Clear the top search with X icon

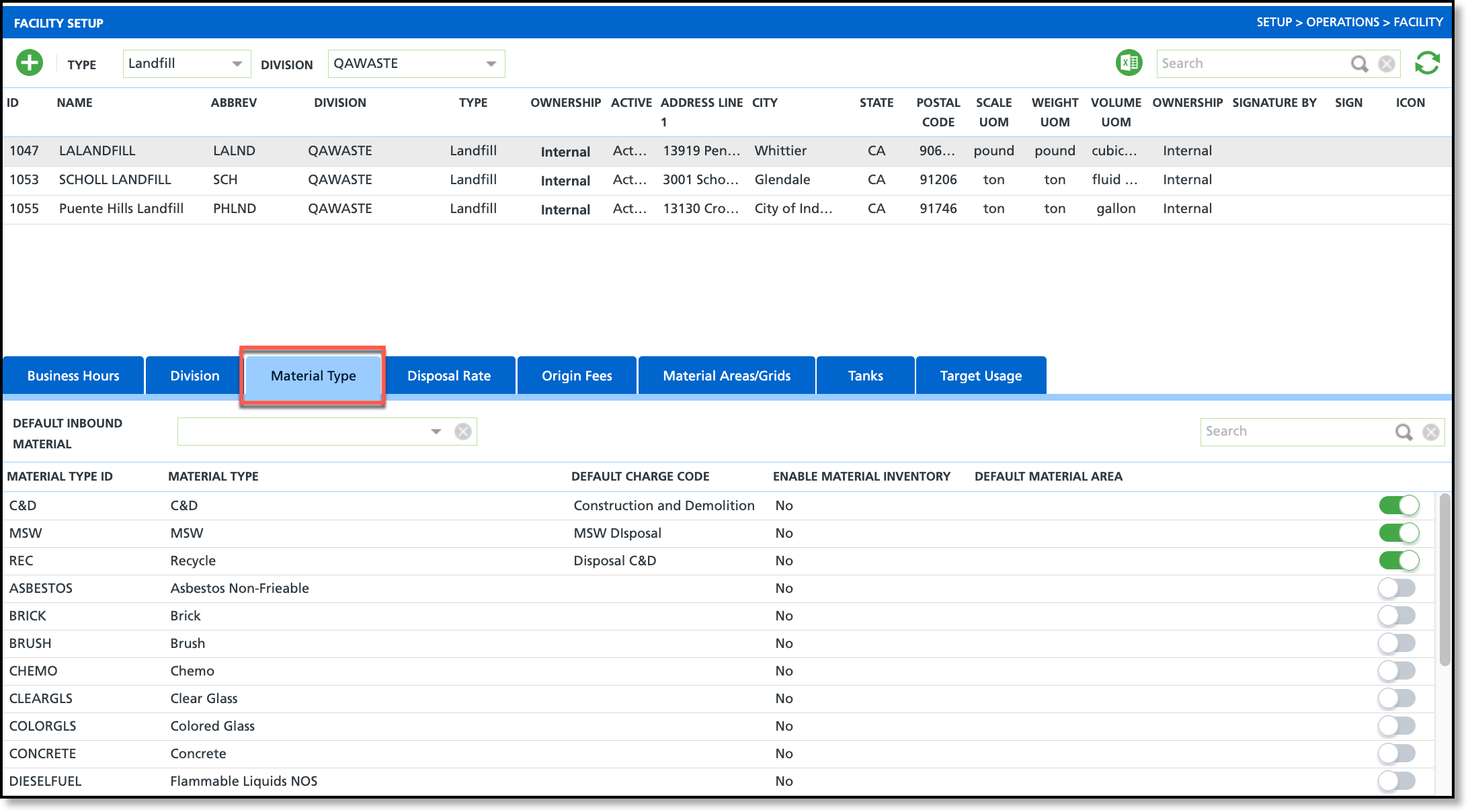click(1386, 63)
